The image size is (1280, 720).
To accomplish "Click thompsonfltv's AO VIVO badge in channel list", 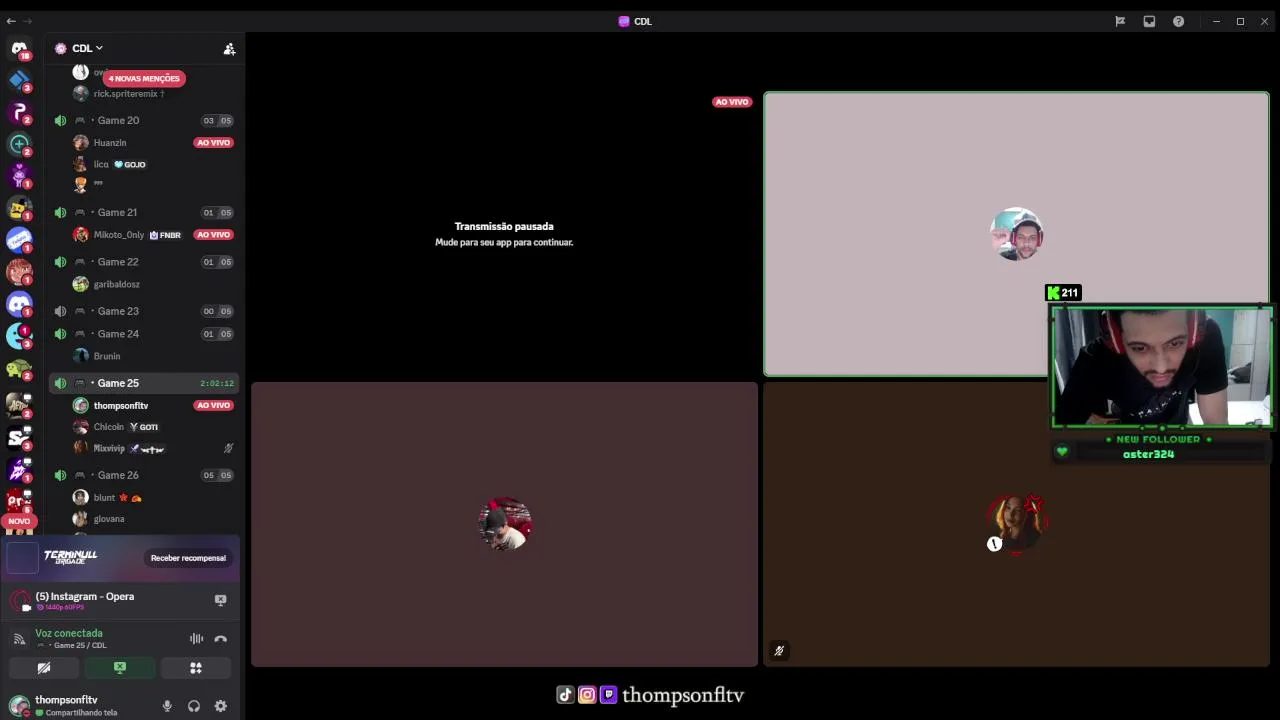I will 214,405.
